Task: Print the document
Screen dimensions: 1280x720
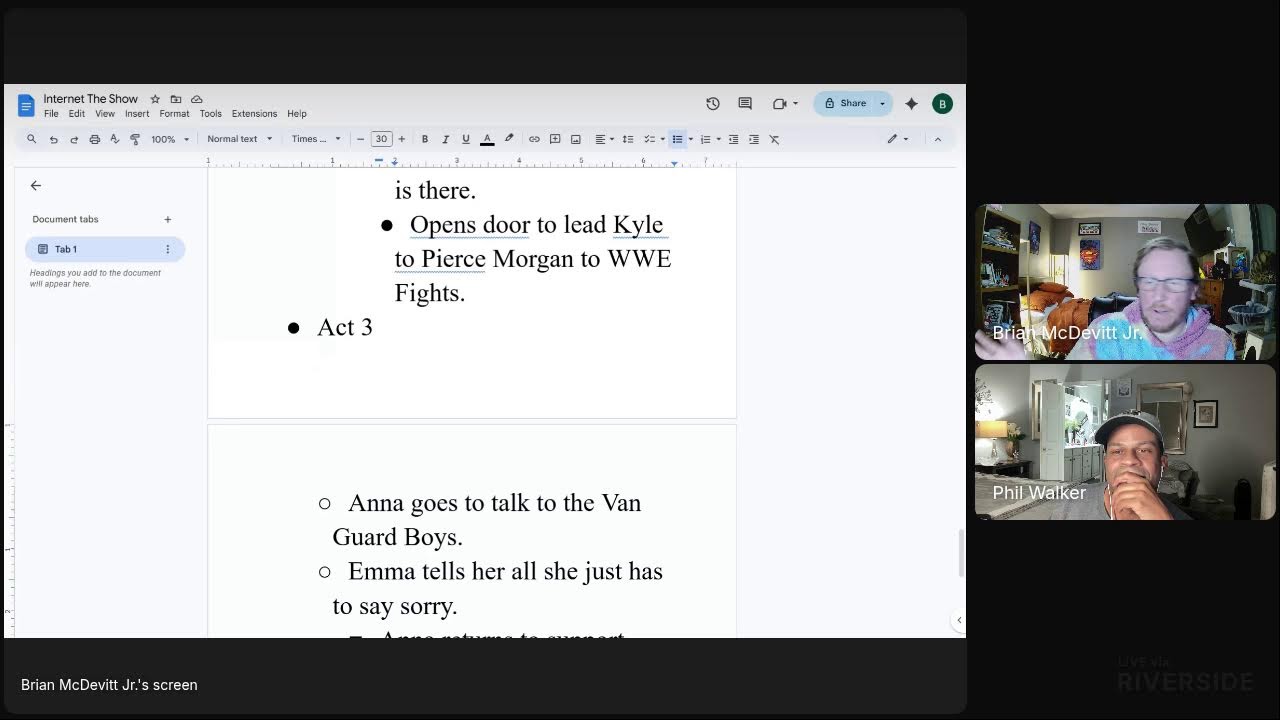Action: pyautogui.click(x=95, y=139)
